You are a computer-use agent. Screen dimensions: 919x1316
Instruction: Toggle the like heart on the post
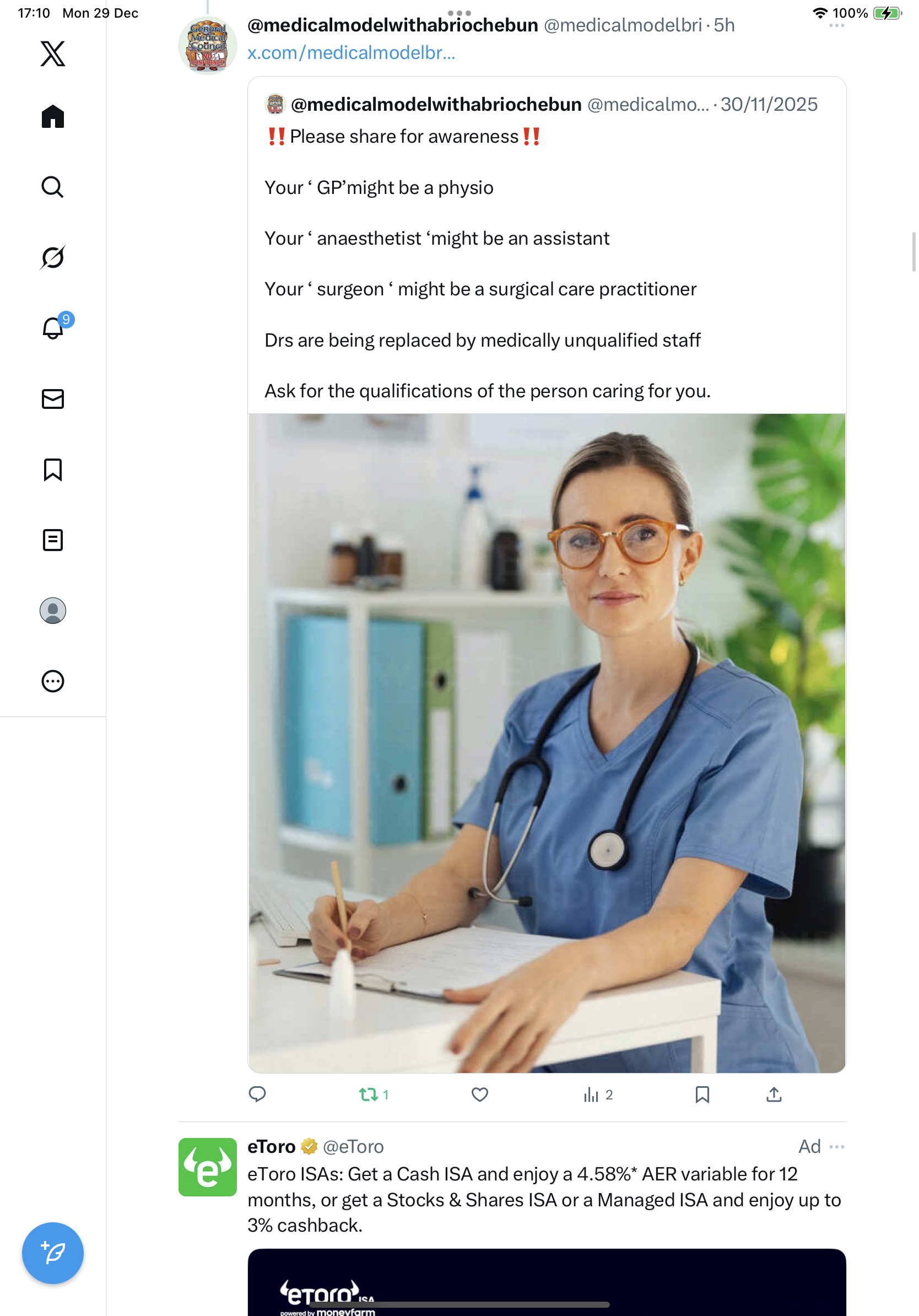(479, 1095)
